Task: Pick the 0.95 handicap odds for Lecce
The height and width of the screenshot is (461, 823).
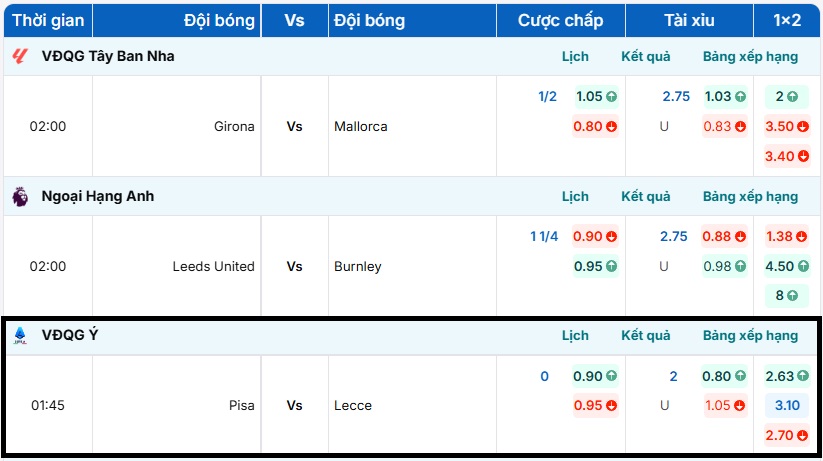Action: pos(595,405)
